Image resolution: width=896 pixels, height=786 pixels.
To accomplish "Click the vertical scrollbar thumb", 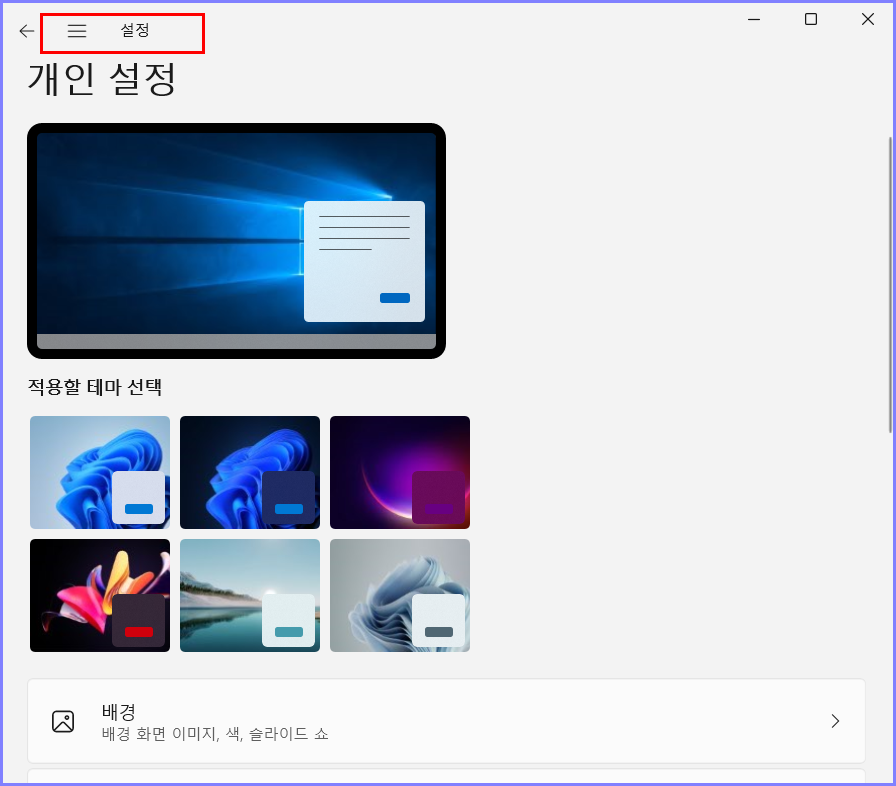I will click(890, 284).
